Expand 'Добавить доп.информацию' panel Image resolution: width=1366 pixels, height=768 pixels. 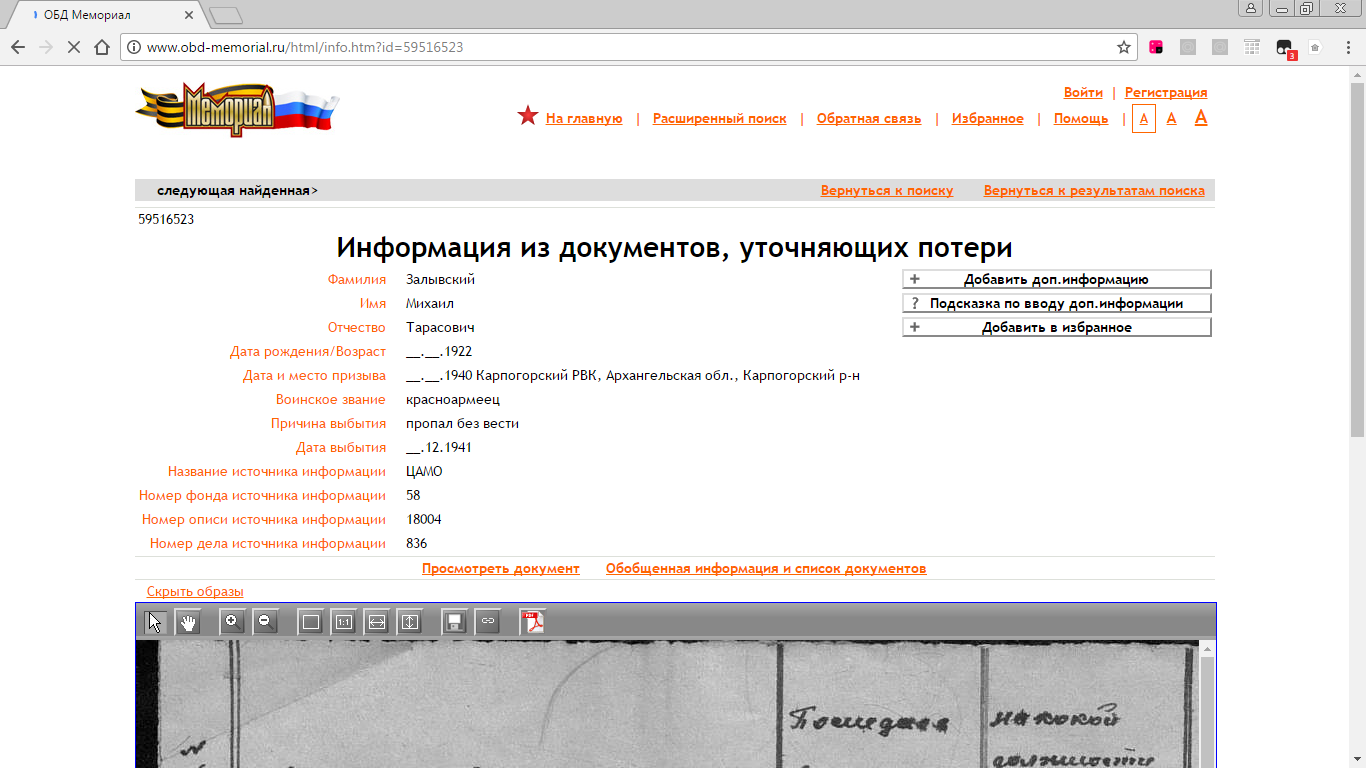click(x=1057, y=279)
